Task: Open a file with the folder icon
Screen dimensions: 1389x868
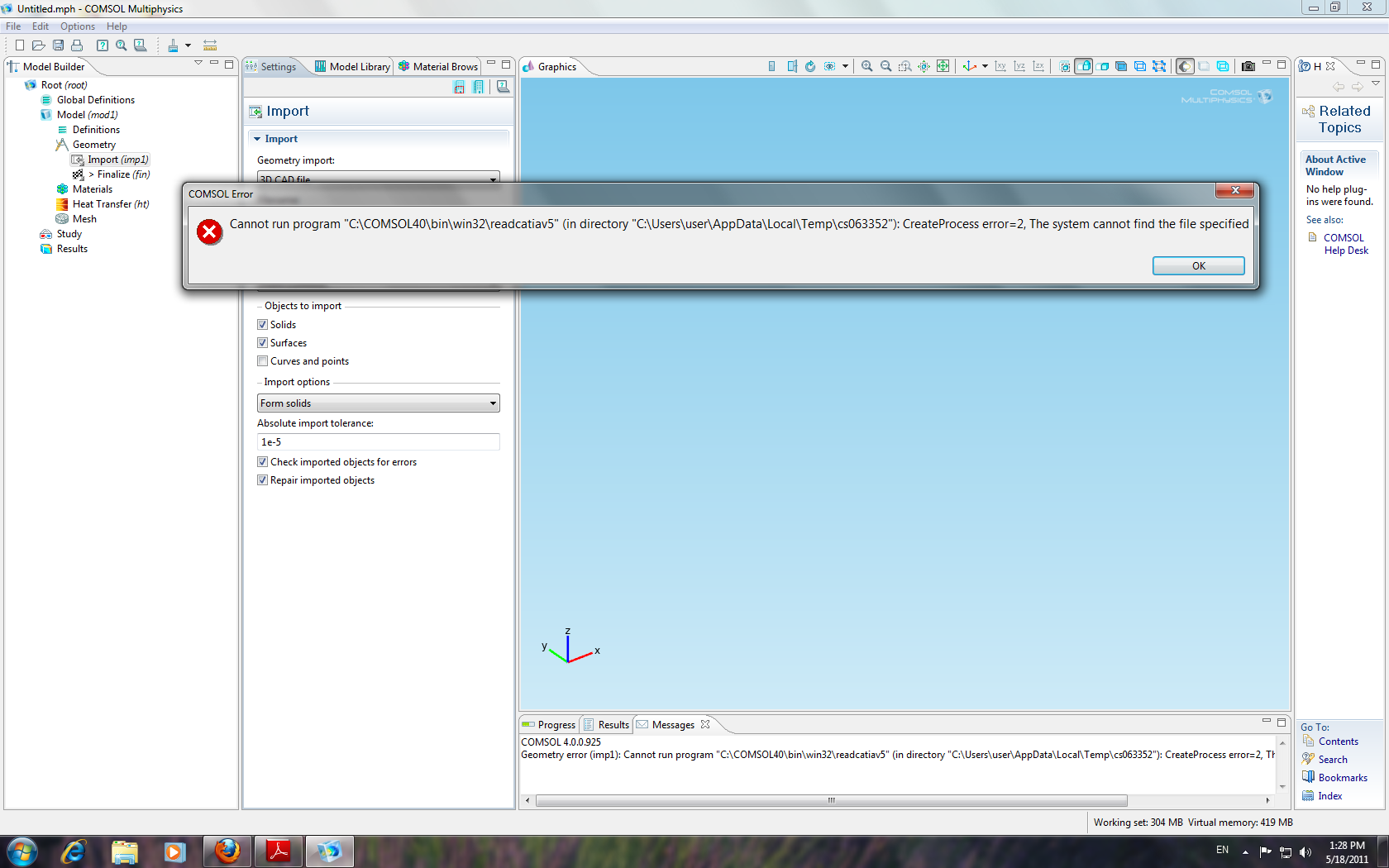Action: (38, 45)
